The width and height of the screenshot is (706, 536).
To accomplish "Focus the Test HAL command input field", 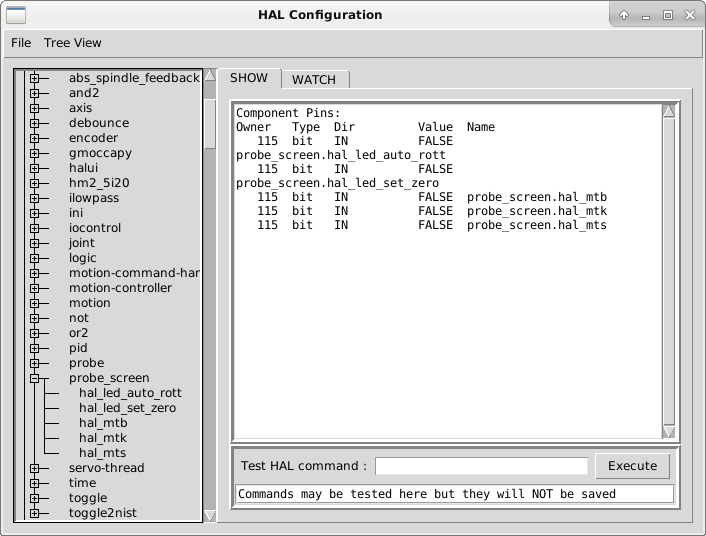I will [x=481, y=466].
